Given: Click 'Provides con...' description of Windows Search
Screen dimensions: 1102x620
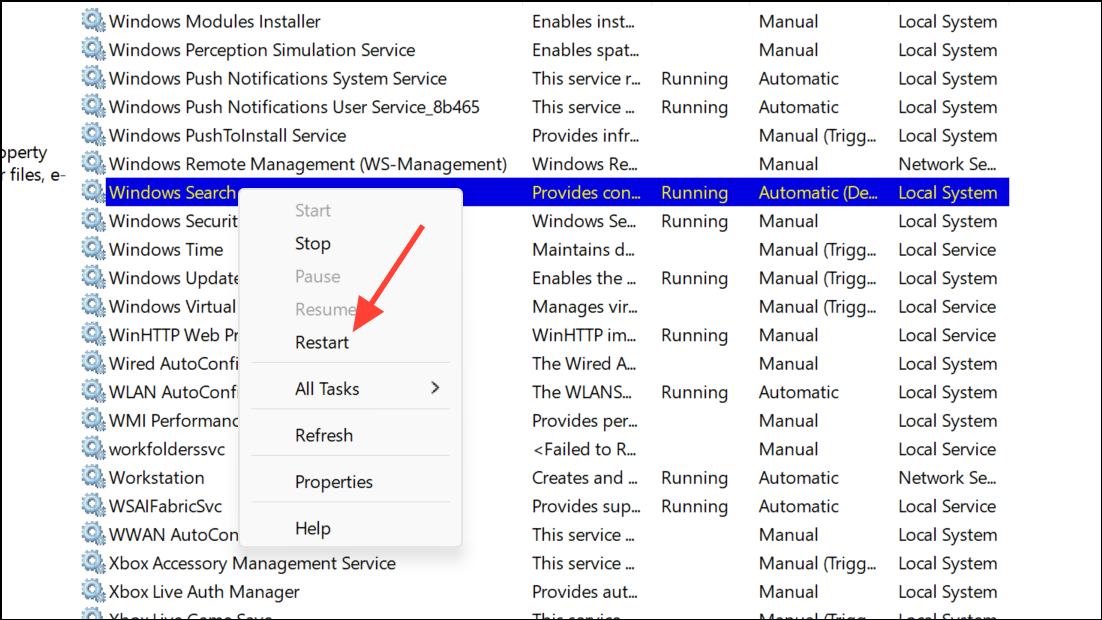Looking at the screenshot, I should 586,193.
